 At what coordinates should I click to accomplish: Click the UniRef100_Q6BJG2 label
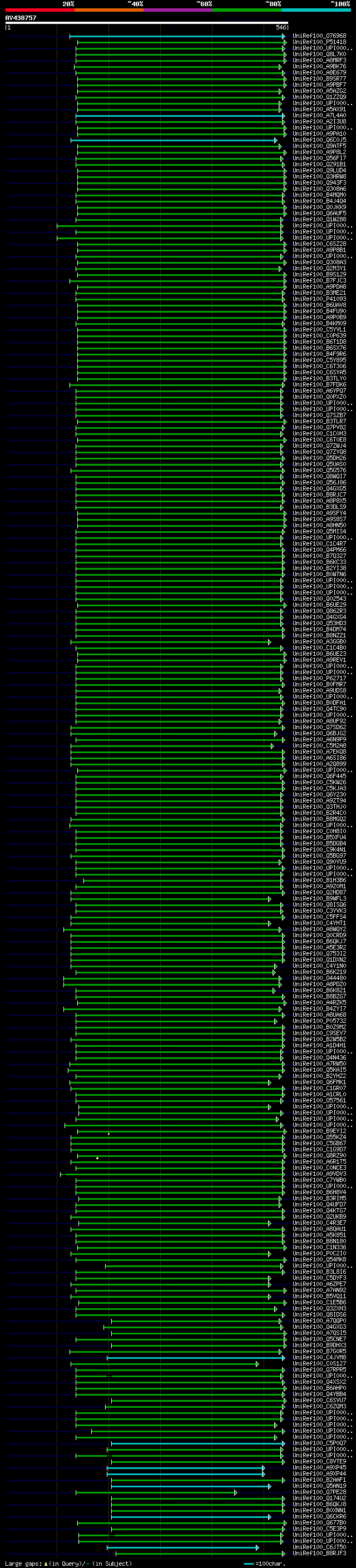[319, 733]
